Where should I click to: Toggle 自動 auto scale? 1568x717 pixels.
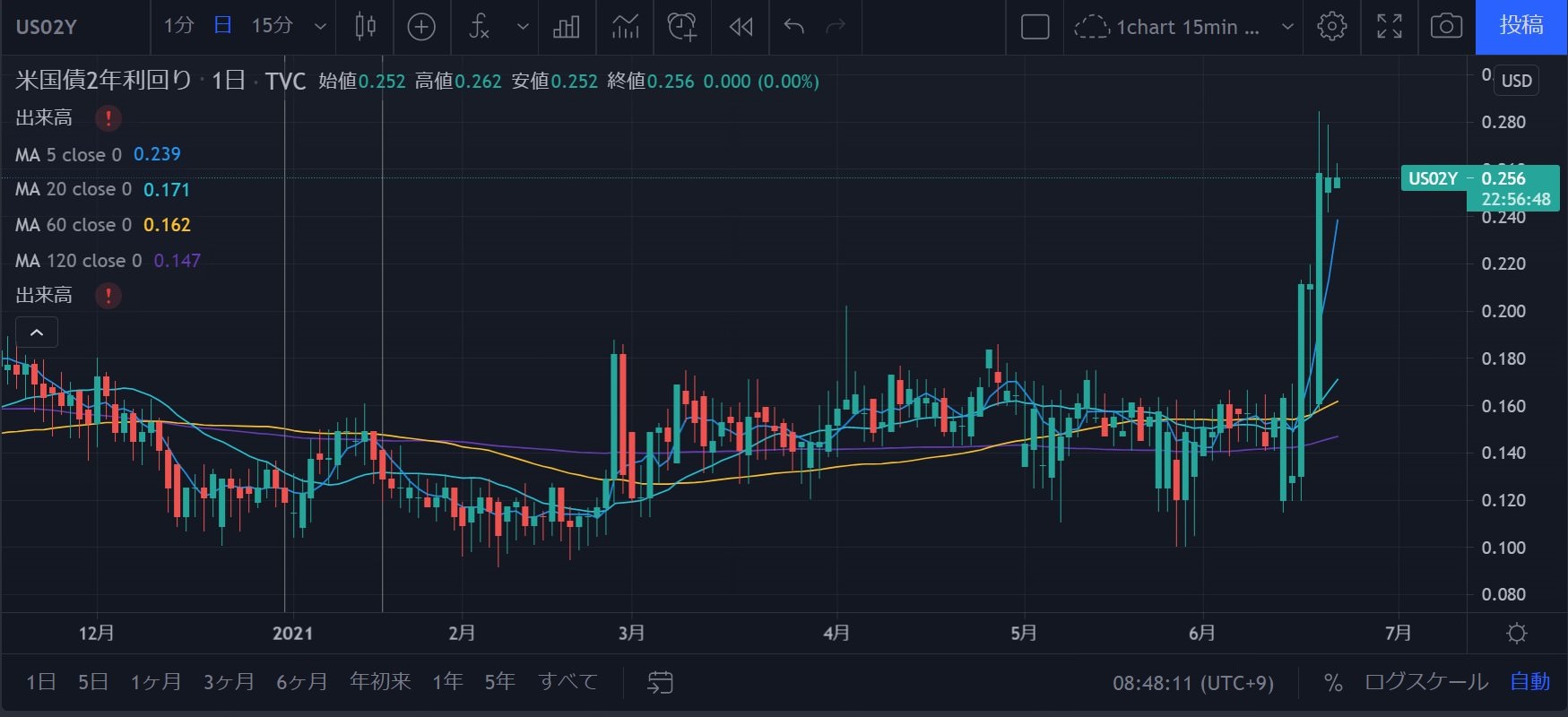pos(1529,683)
